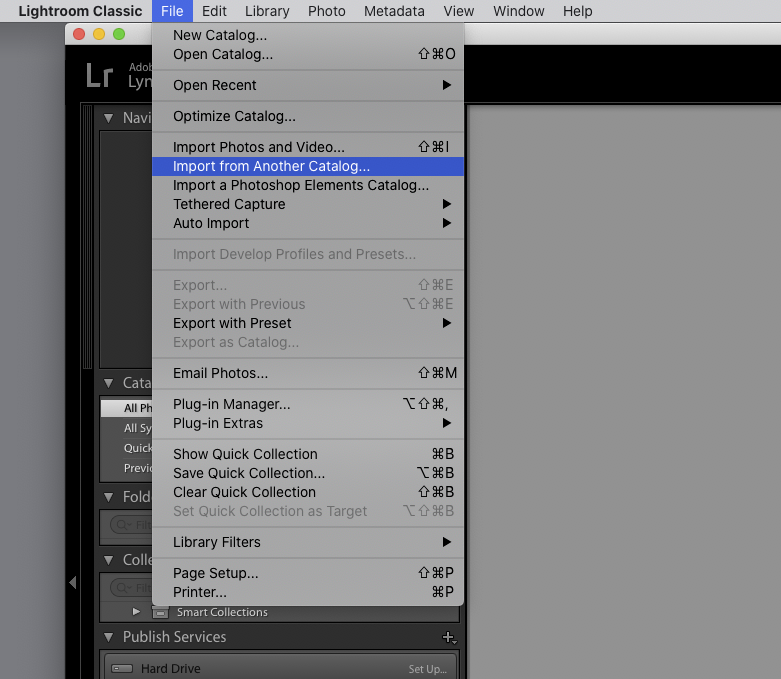Select Previous Import catalog entry
781x679 pixels.
pyautogui.click(x=127, y=468)
